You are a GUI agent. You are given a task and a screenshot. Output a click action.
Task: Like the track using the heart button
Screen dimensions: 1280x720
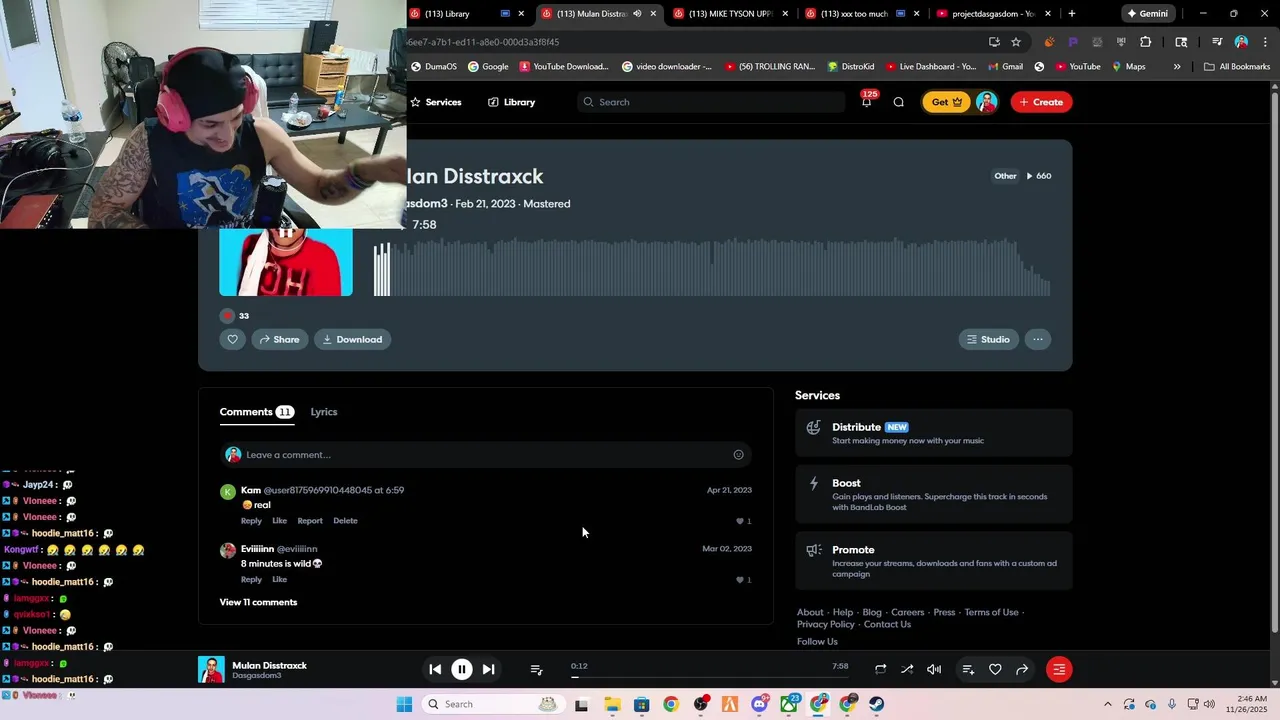point(232,339)
